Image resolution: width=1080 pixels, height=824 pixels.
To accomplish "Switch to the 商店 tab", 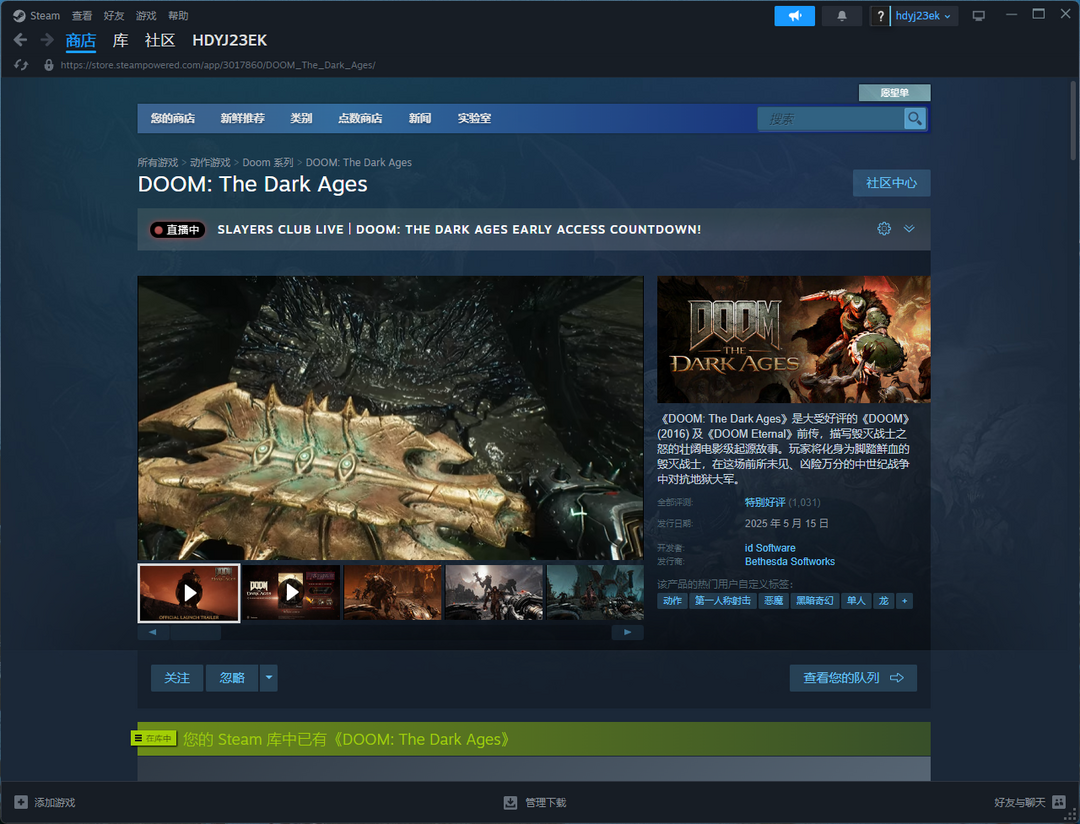I will (81, 41).
